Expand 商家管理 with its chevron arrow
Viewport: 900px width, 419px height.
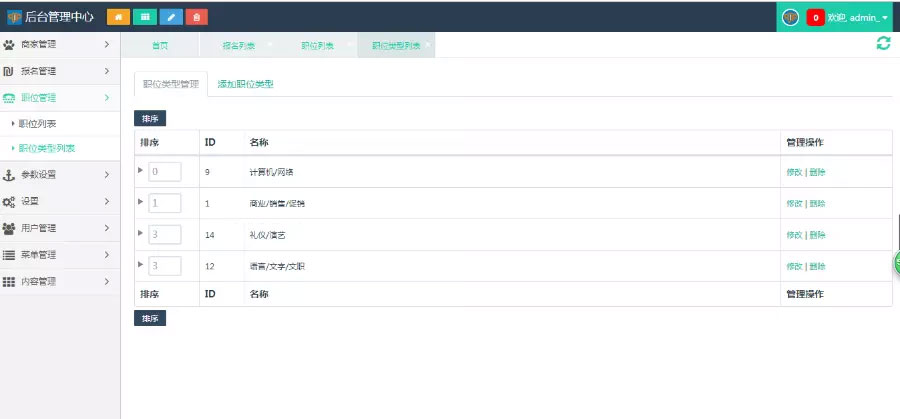pos(107,44)
